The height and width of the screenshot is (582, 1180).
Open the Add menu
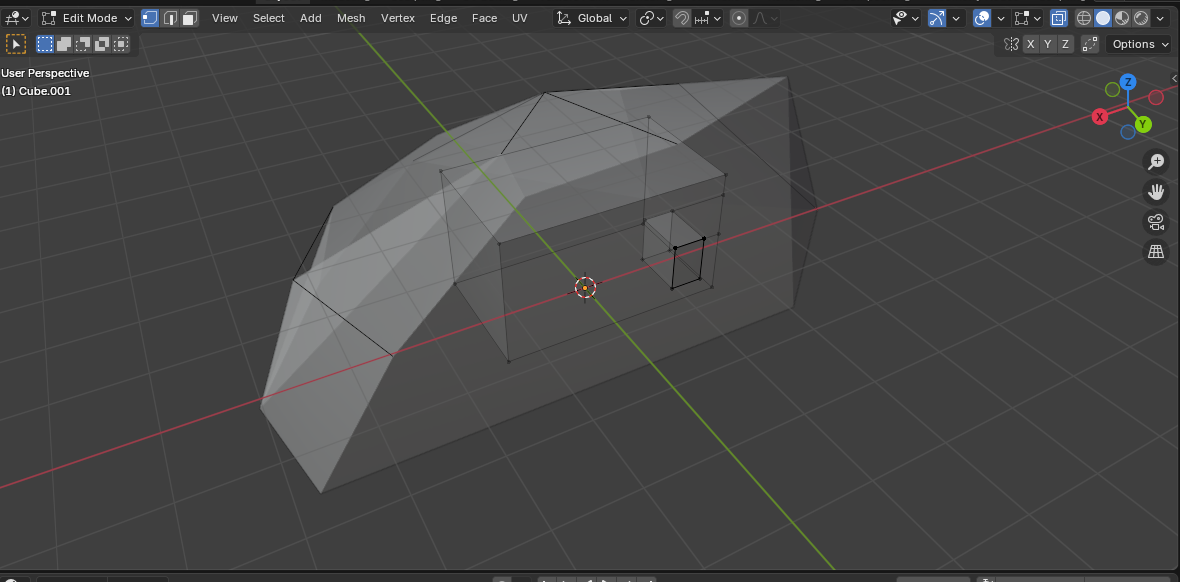tap(311, 18)
